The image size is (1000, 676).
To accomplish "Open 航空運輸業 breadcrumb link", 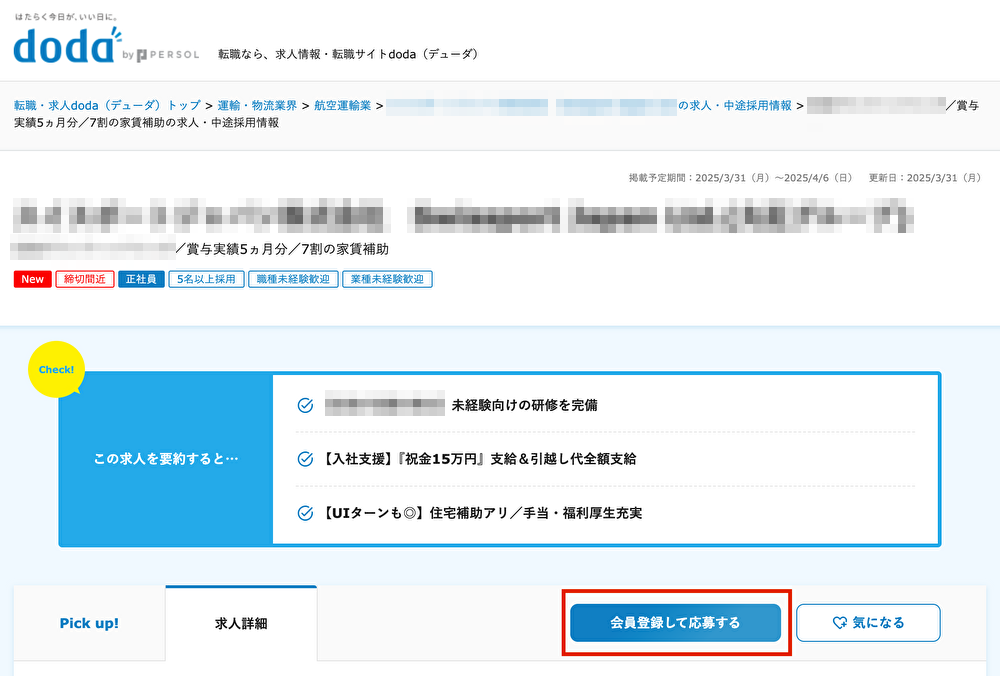I will pos(342,105).
